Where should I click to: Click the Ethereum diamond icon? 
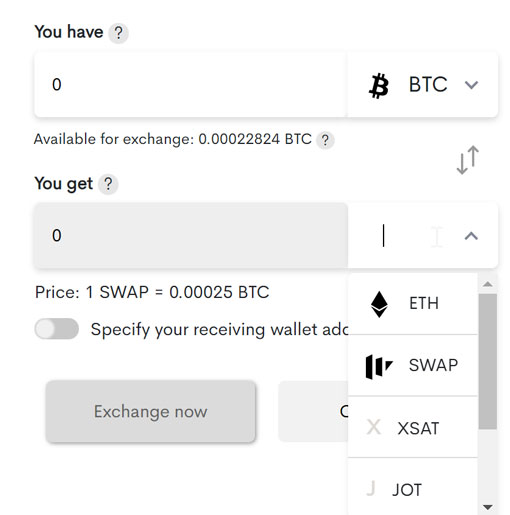point(379,304)
